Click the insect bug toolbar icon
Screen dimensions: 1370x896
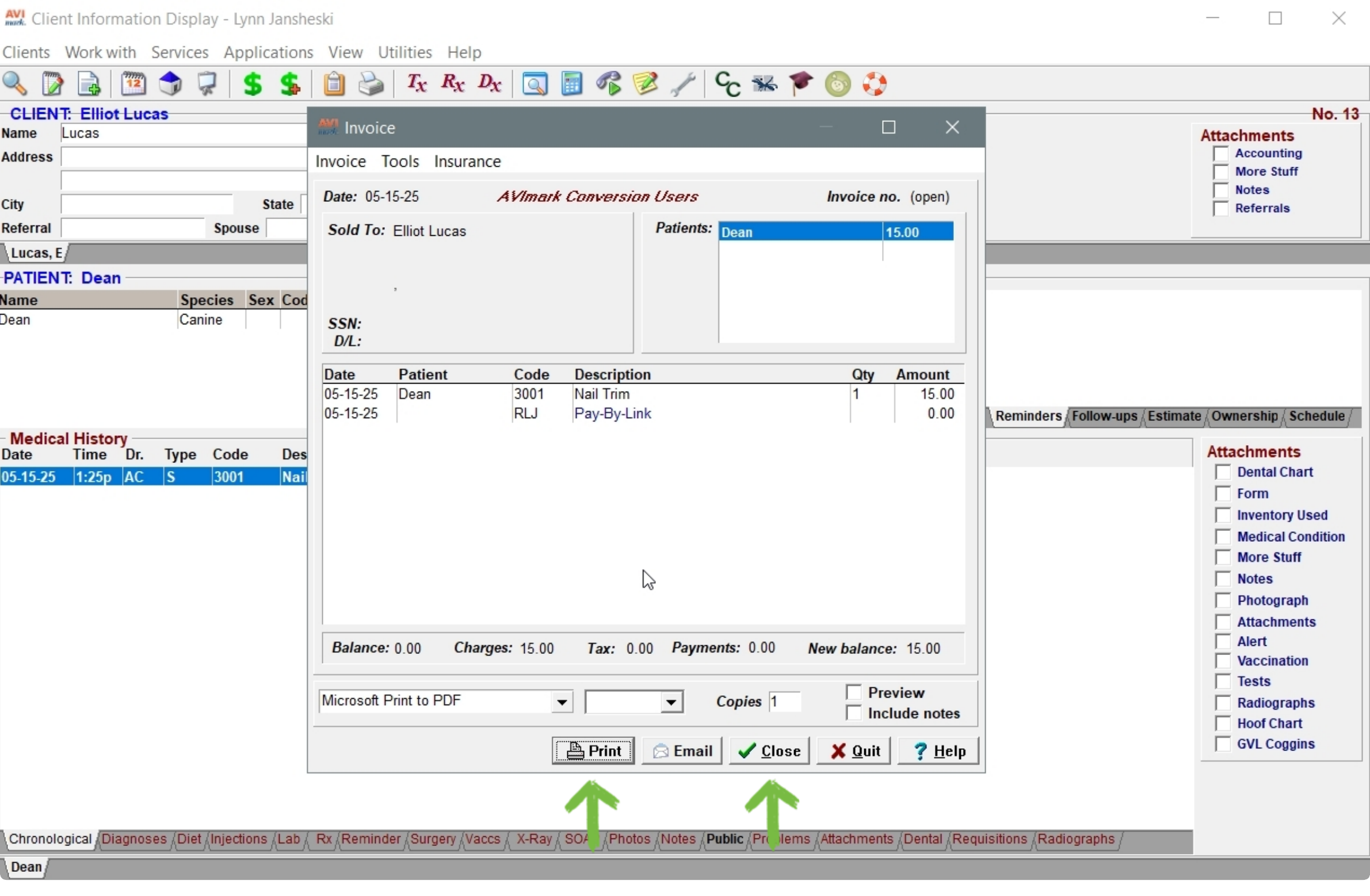coord(765,85)
